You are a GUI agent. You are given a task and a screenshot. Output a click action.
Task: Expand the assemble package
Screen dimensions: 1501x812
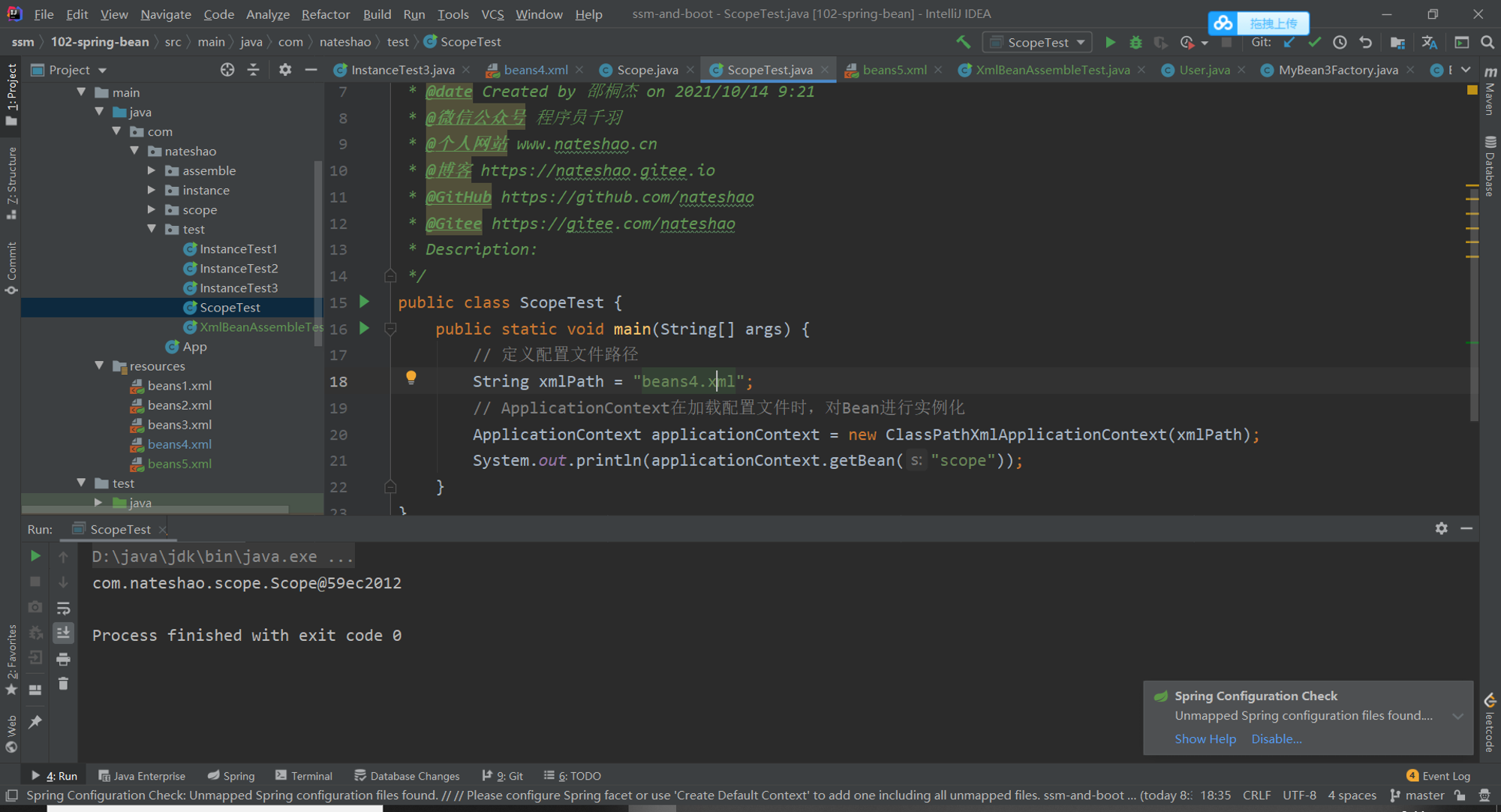(x=152, y=170)
